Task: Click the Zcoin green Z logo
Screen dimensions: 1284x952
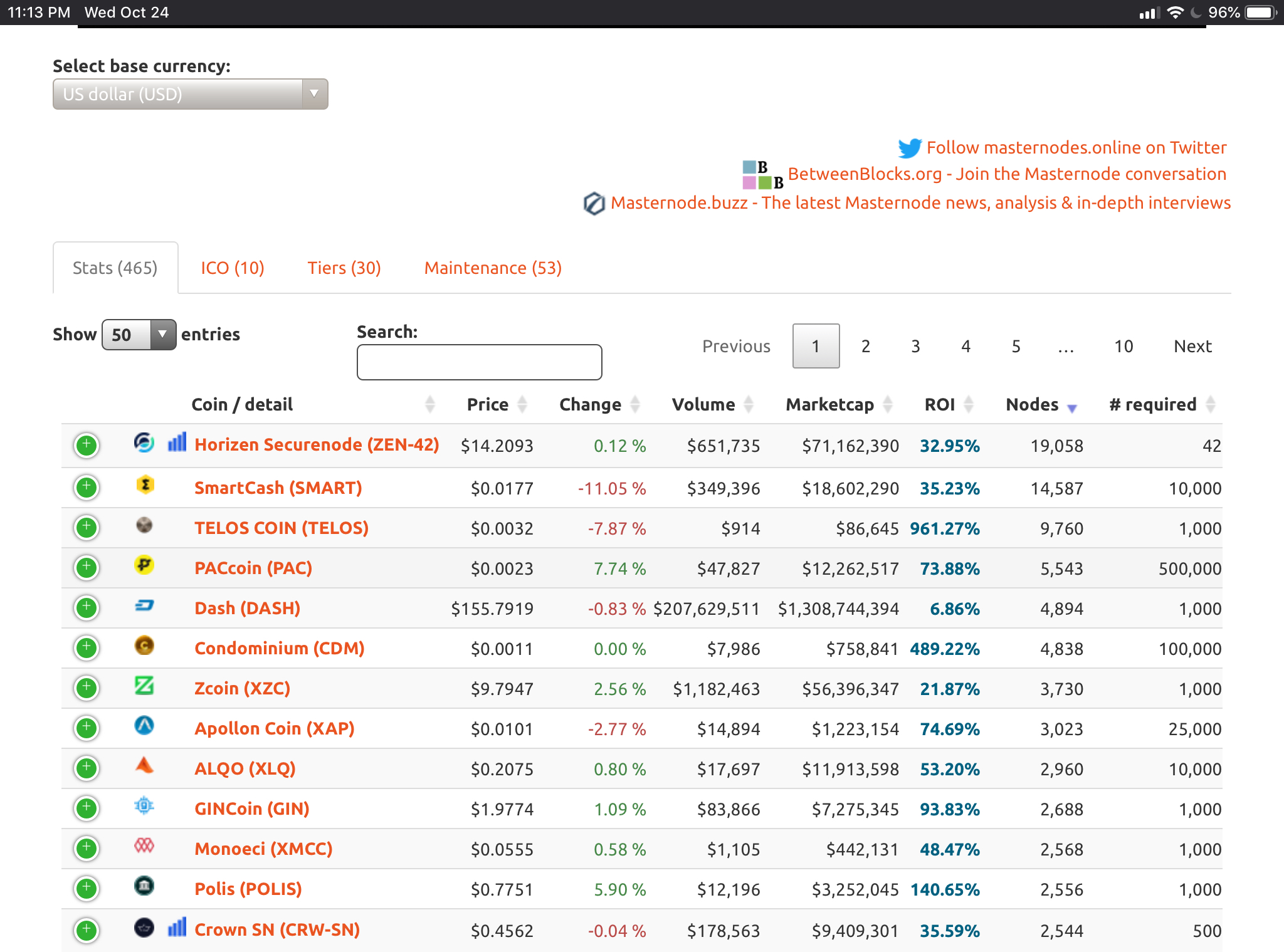Action: 144,686
